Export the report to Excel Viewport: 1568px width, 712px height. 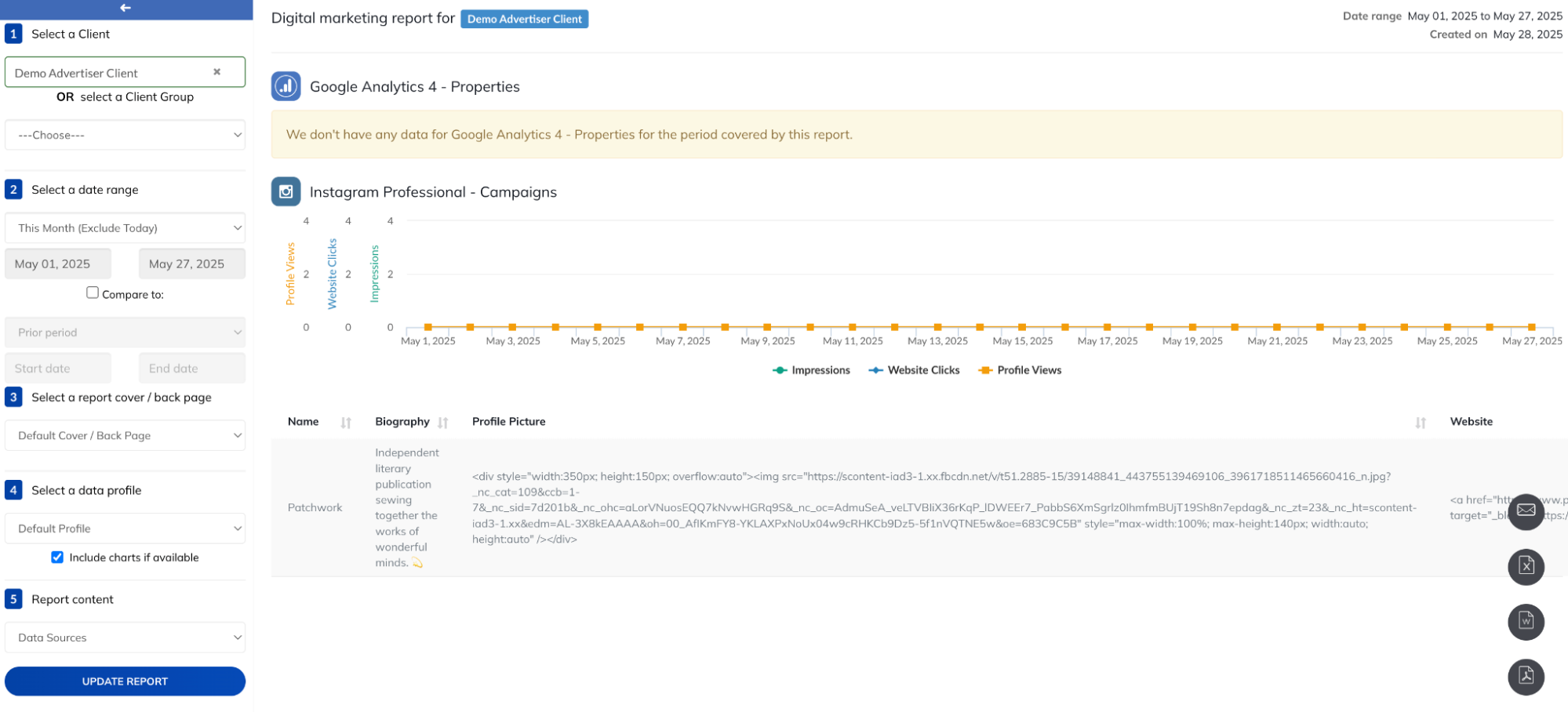[x=1526, y=566]
